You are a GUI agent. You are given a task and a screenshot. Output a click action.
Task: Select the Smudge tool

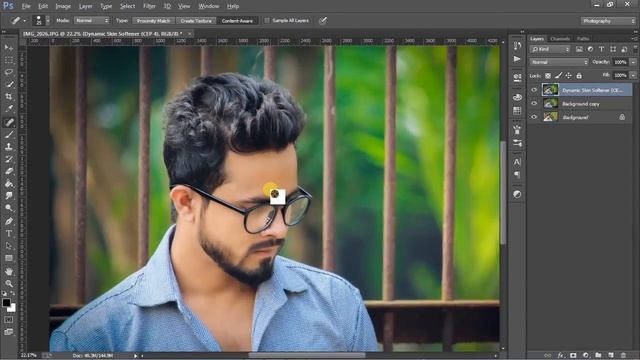click(x=9, y=196)
